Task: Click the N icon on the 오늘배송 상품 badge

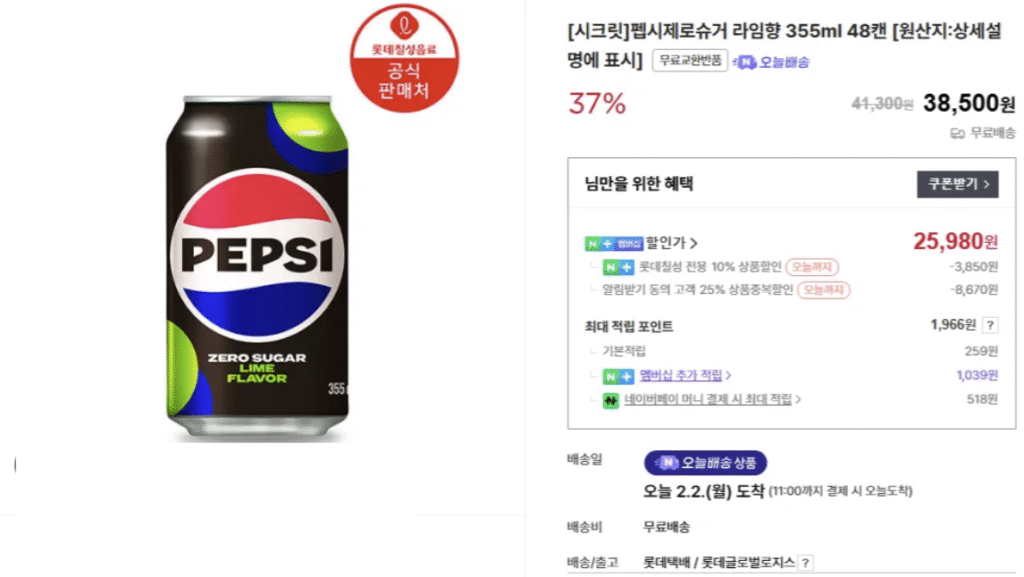Action: (668, 460)
